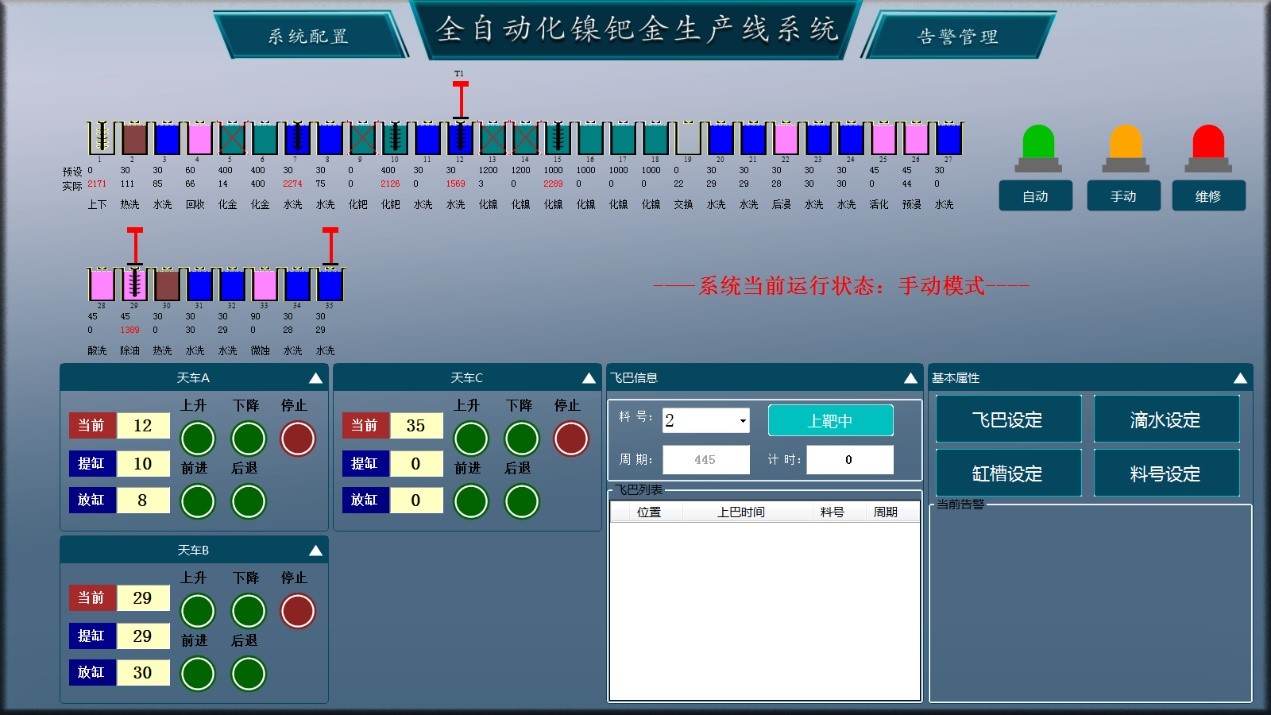Click the 上巴时间 column header
The height and width of the screenshot is (715, 1271).
pyautogui.click(x=741, y=512)
